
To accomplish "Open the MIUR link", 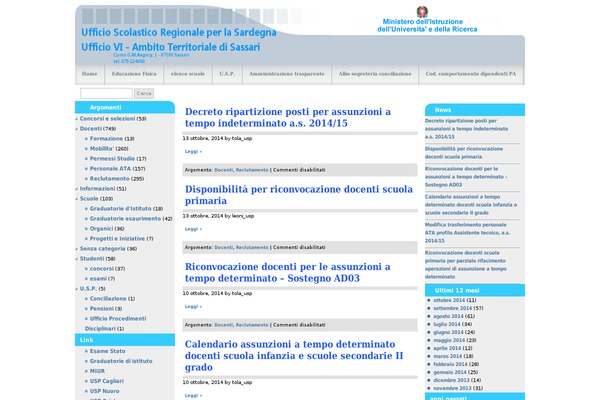I will coord(97,371).
